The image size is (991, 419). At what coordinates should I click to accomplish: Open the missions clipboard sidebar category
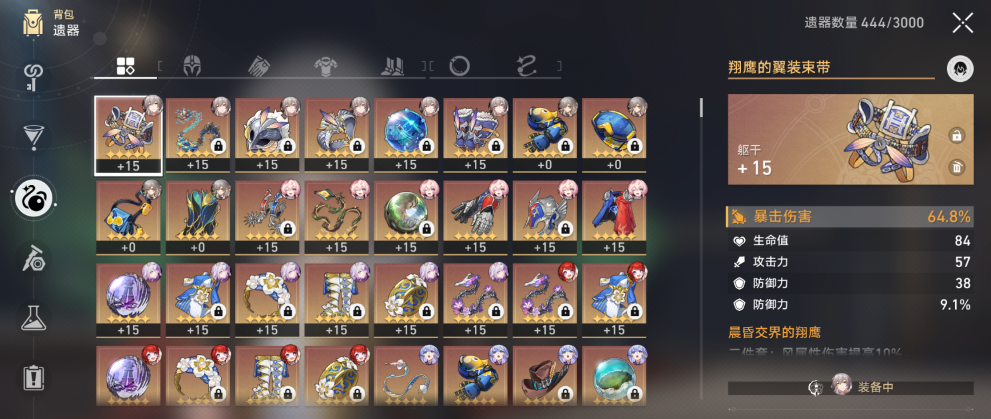[x=33, y=377]
